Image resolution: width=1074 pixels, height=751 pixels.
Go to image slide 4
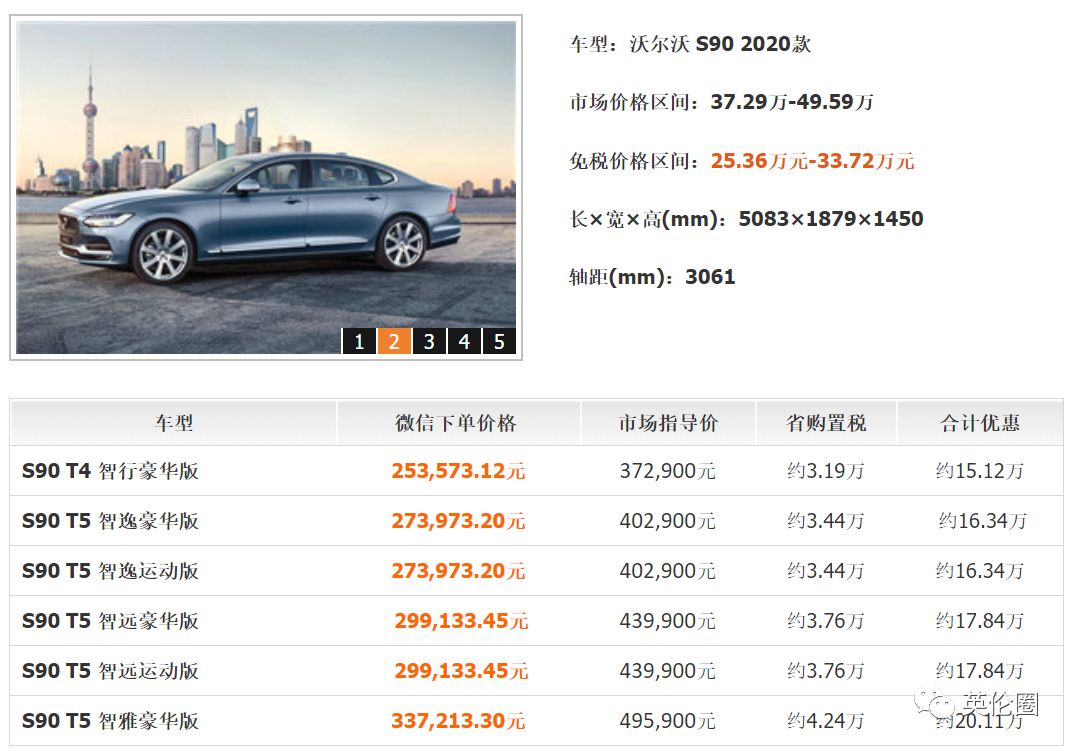[x=464, y=341]
